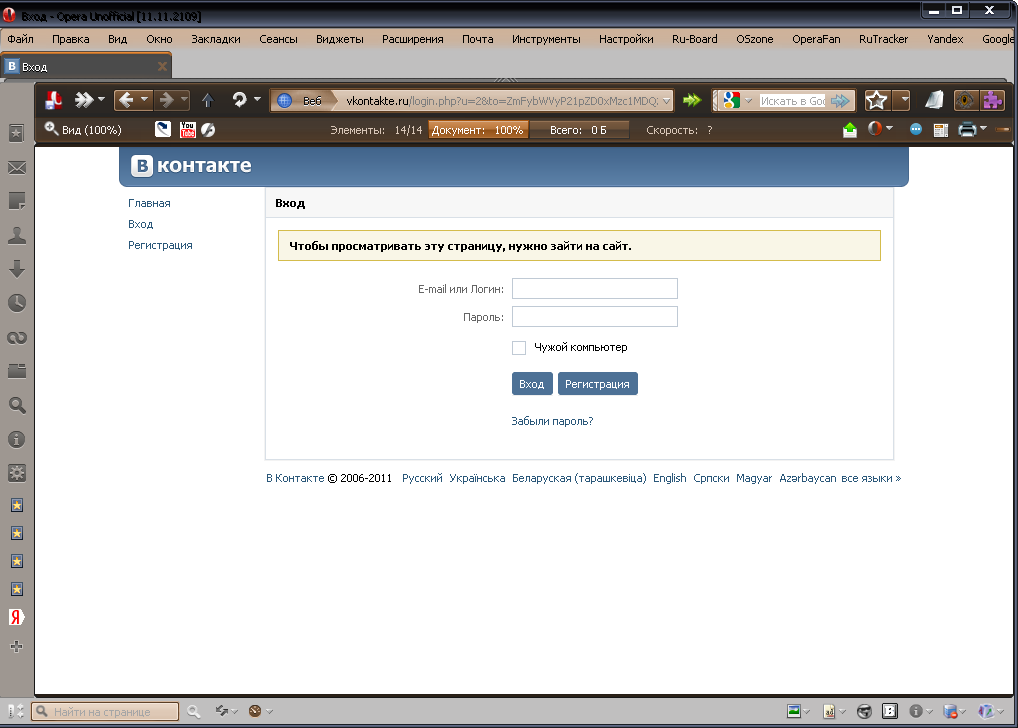Click the 'Найти на странице' search field
The height and width of the screenshot is (728, 1018).
click(105, 712)
